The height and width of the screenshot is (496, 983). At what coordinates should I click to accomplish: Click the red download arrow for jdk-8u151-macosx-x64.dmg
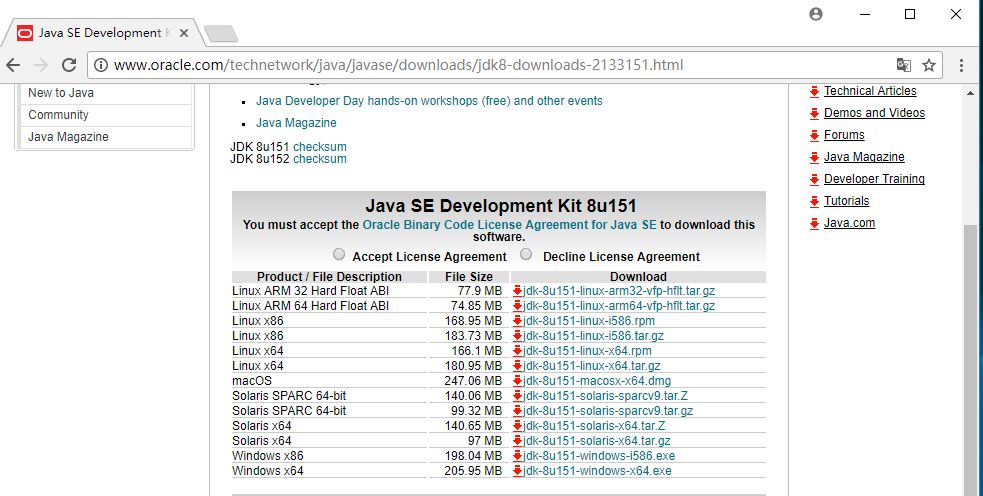coord(517,381)
